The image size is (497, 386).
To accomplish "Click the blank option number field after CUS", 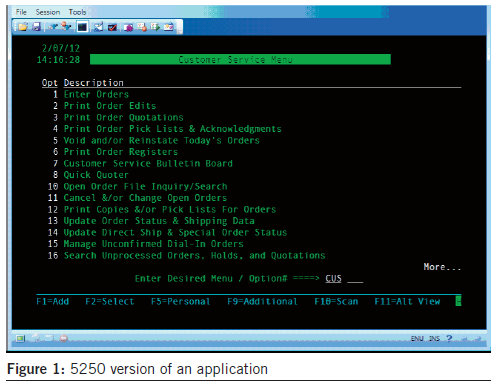I will point(355,279).
